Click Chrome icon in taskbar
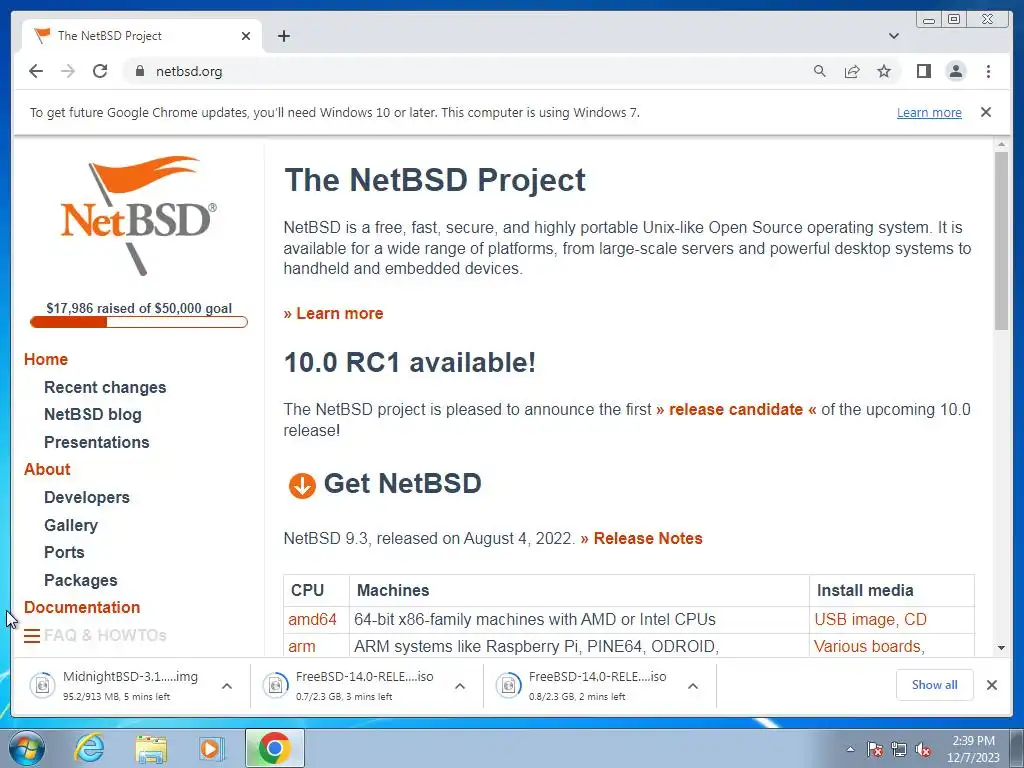 pos(274,748)
